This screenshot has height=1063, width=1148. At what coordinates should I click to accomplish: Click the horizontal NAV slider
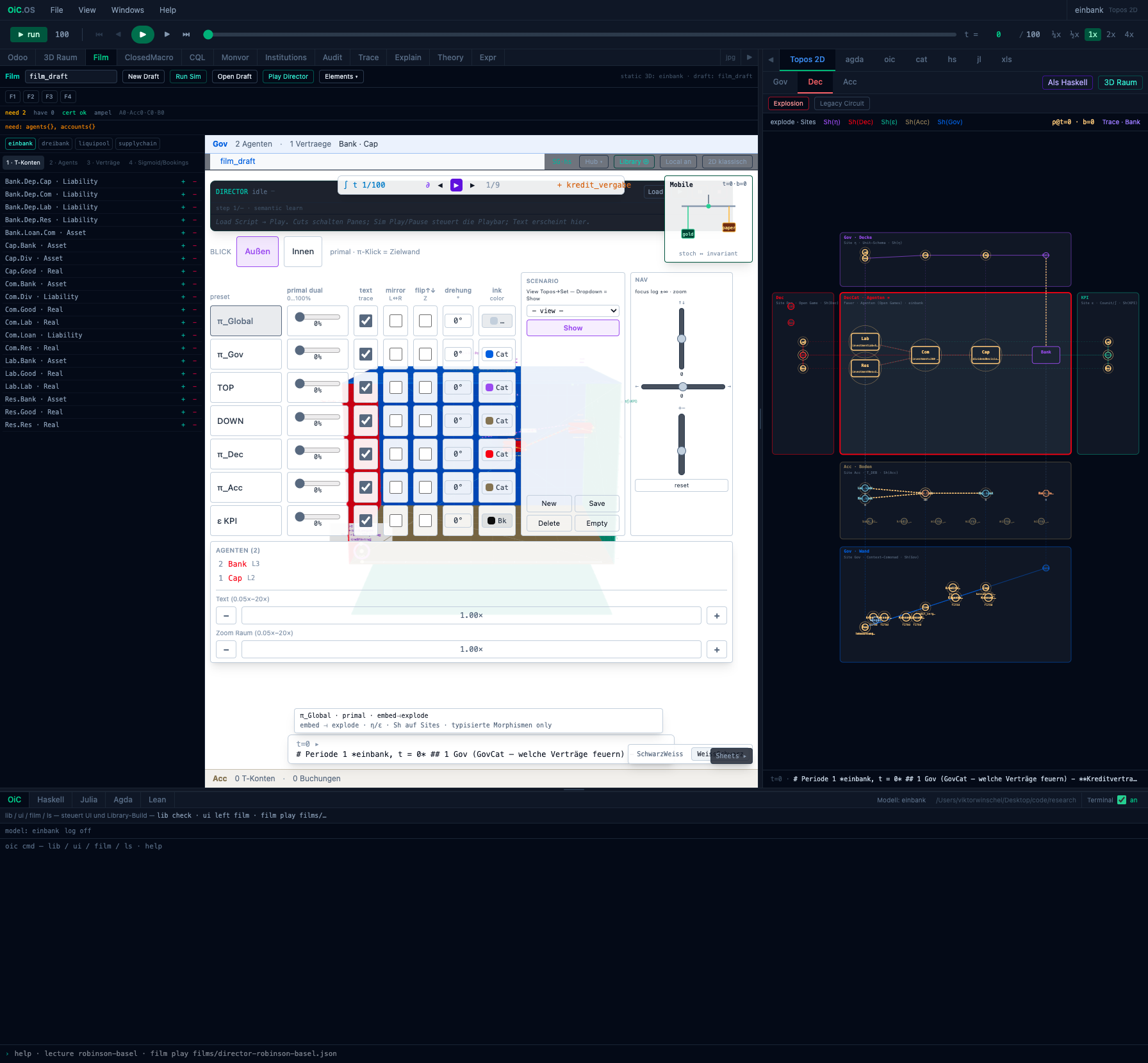683,387
